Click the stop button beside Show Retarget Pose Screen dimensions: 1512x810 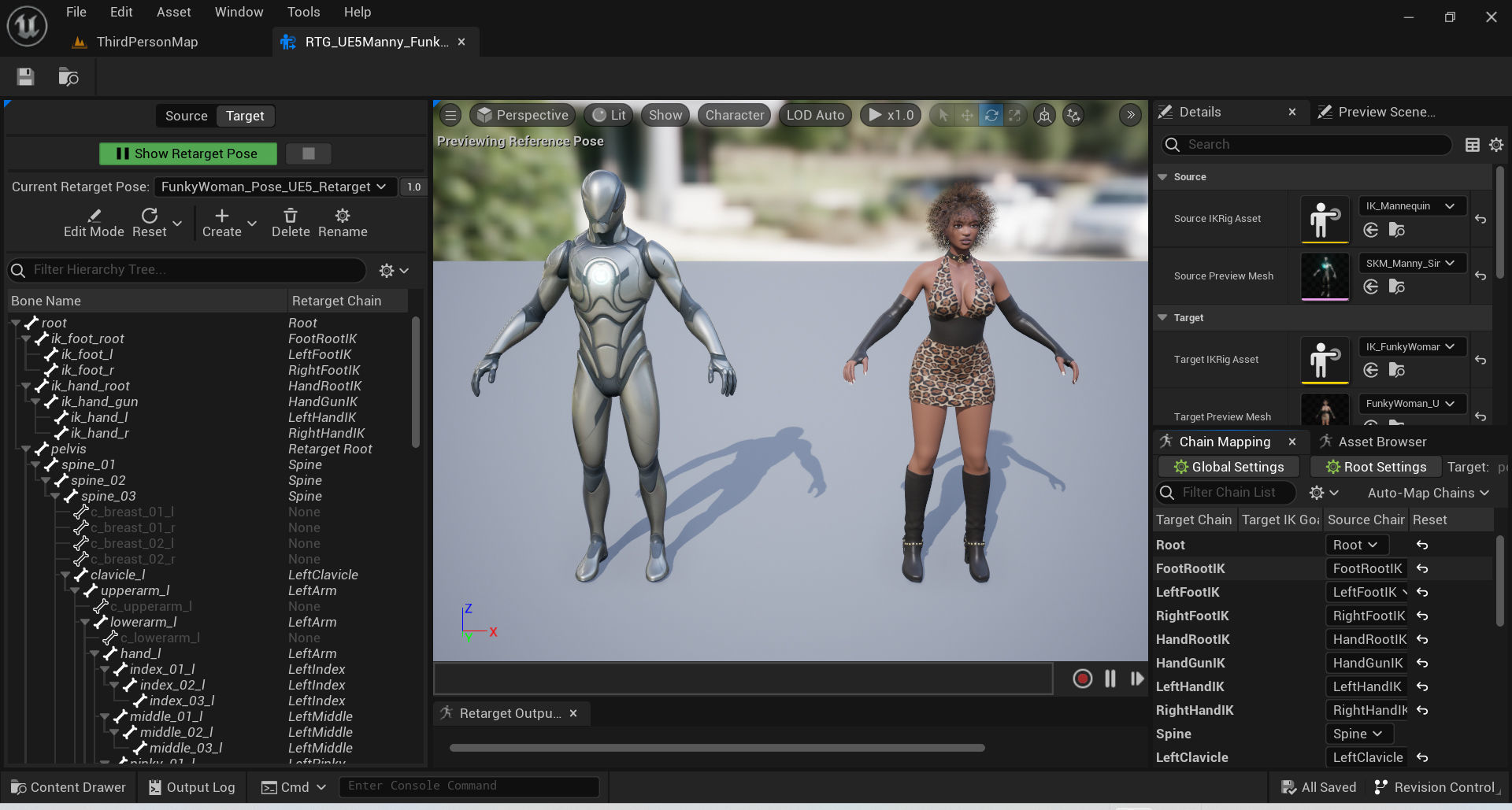(309, 153)
